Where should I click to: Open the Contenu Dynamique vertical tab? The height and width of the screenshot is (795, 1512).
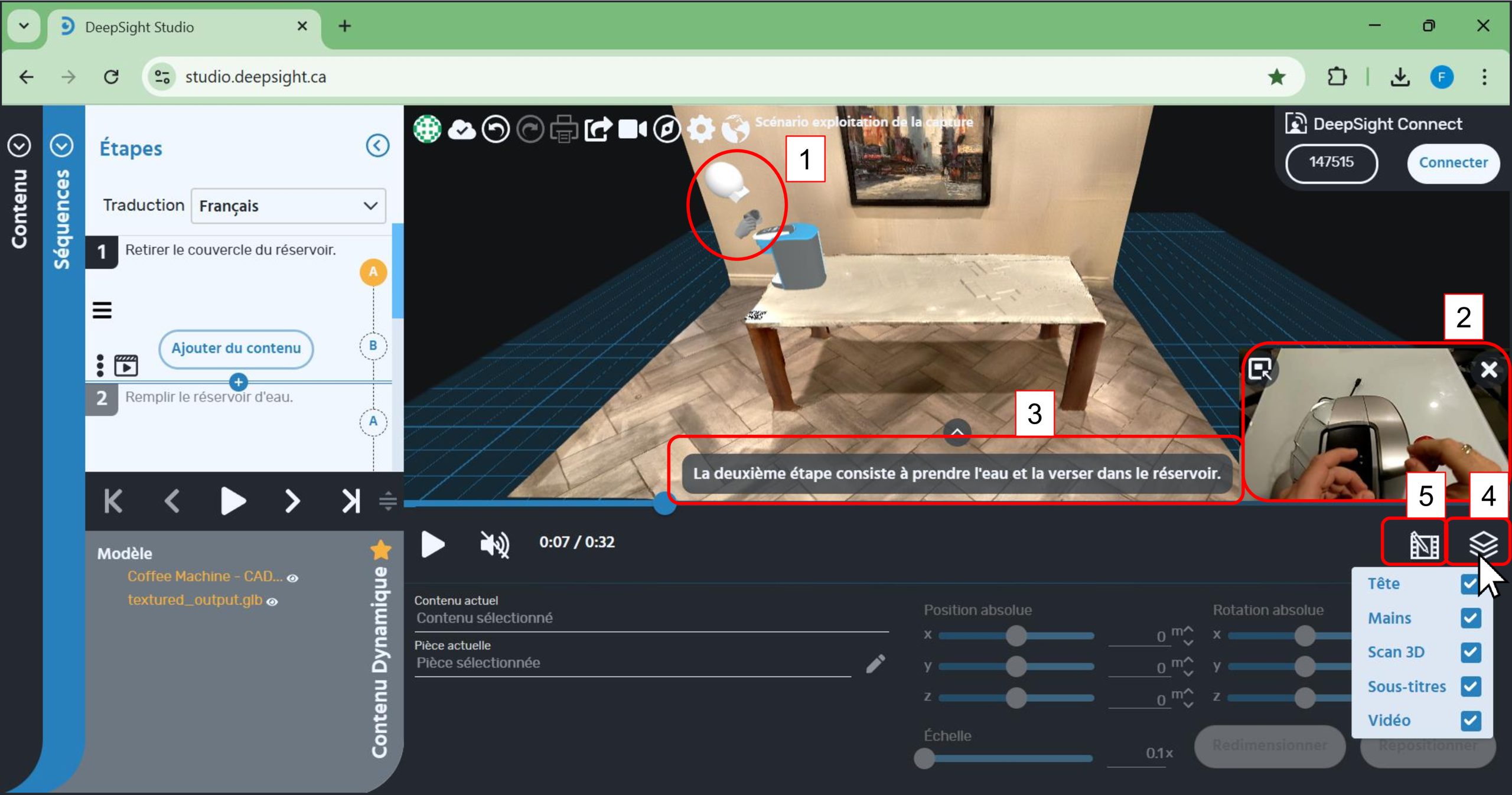380,662
